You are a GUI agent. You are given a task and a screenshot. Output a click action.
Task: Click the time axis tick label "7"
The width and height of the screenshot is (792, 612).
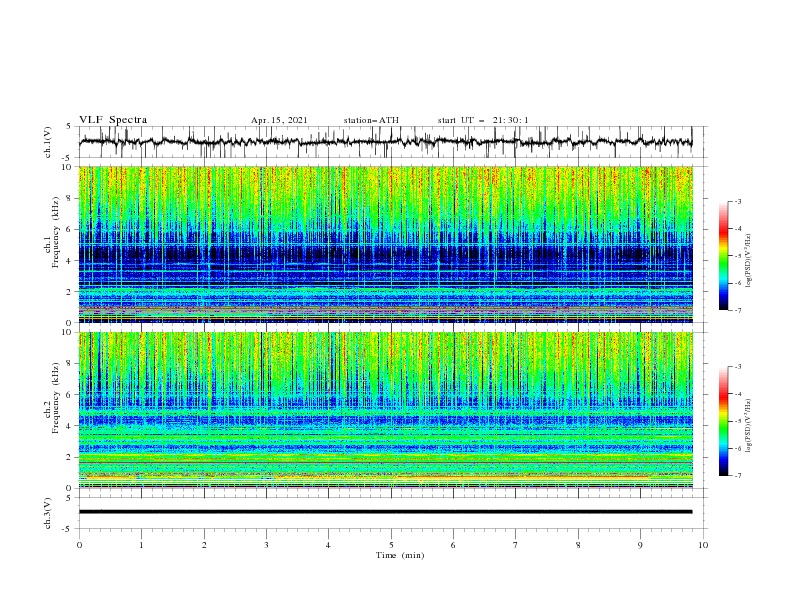tap(516, 545)
